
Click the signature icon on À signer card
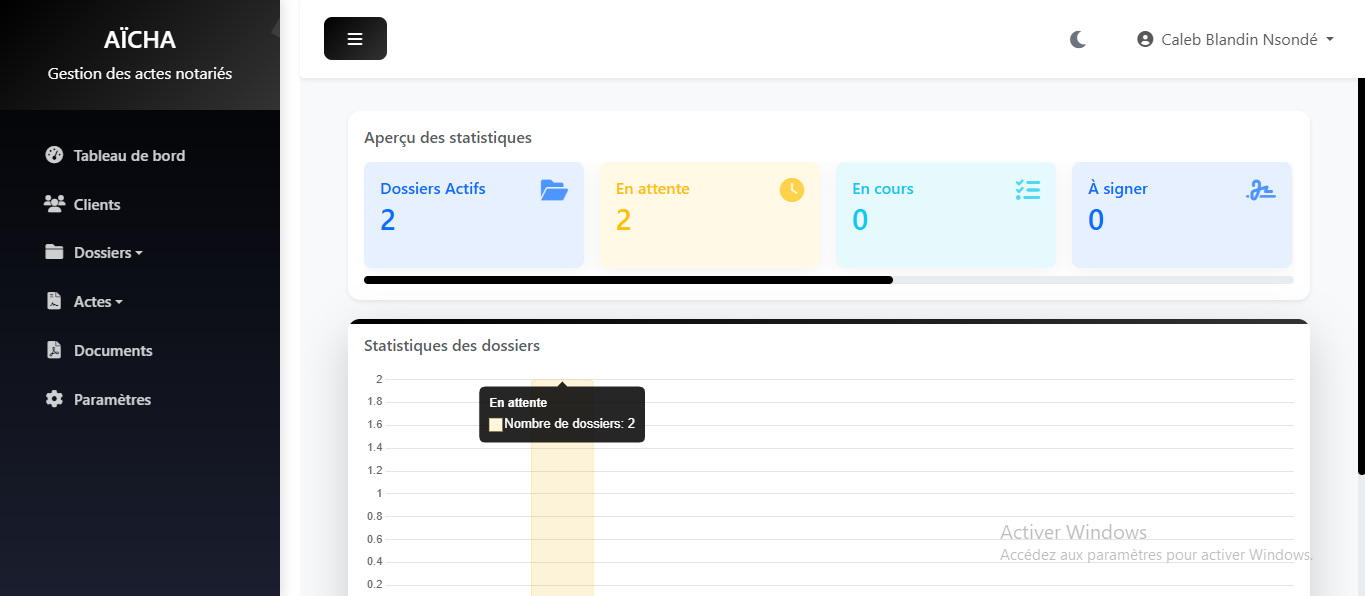pyautogui.click(x=1261, y=189)
